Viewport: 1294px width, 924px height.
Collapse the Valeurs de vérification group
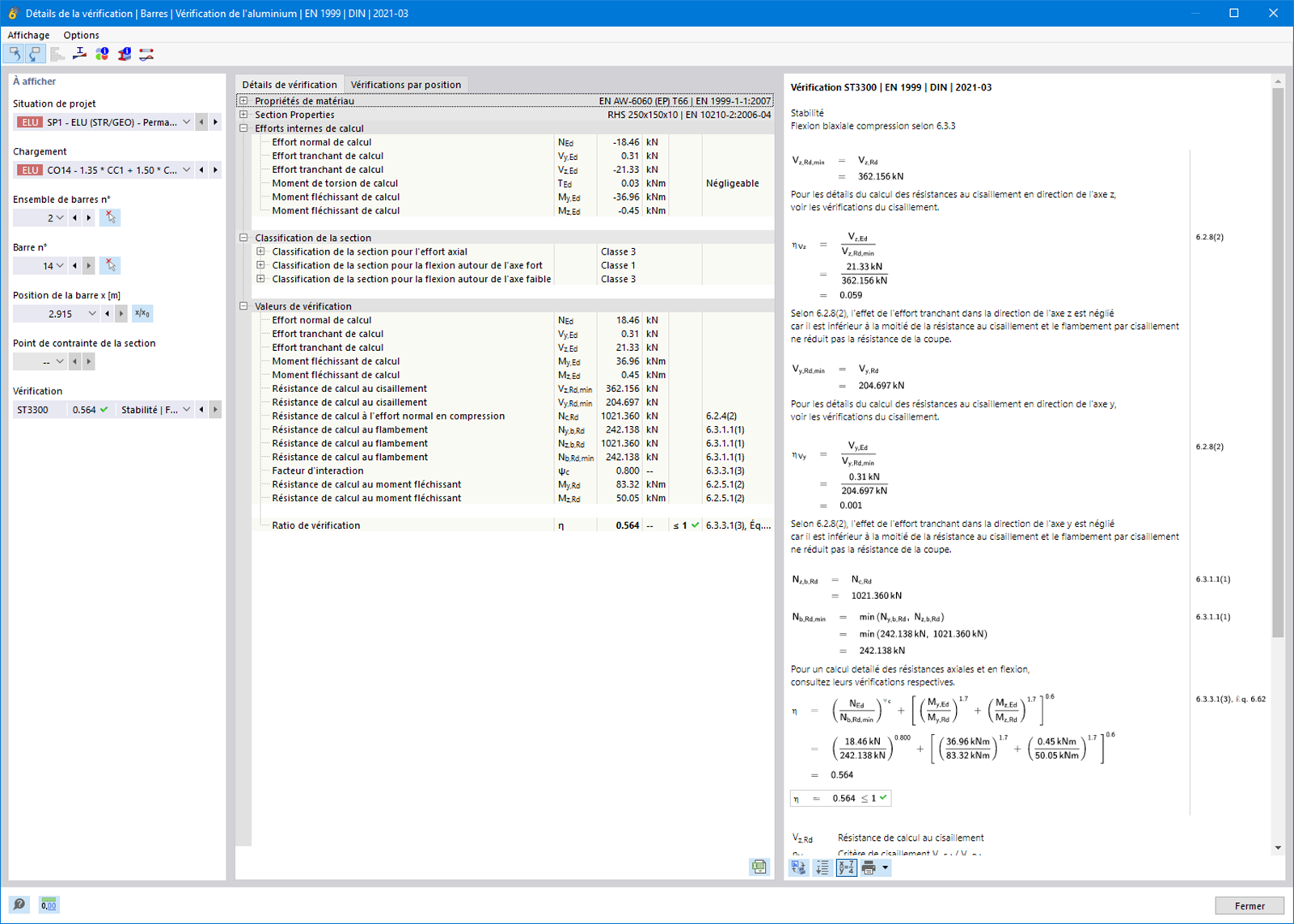243,306
